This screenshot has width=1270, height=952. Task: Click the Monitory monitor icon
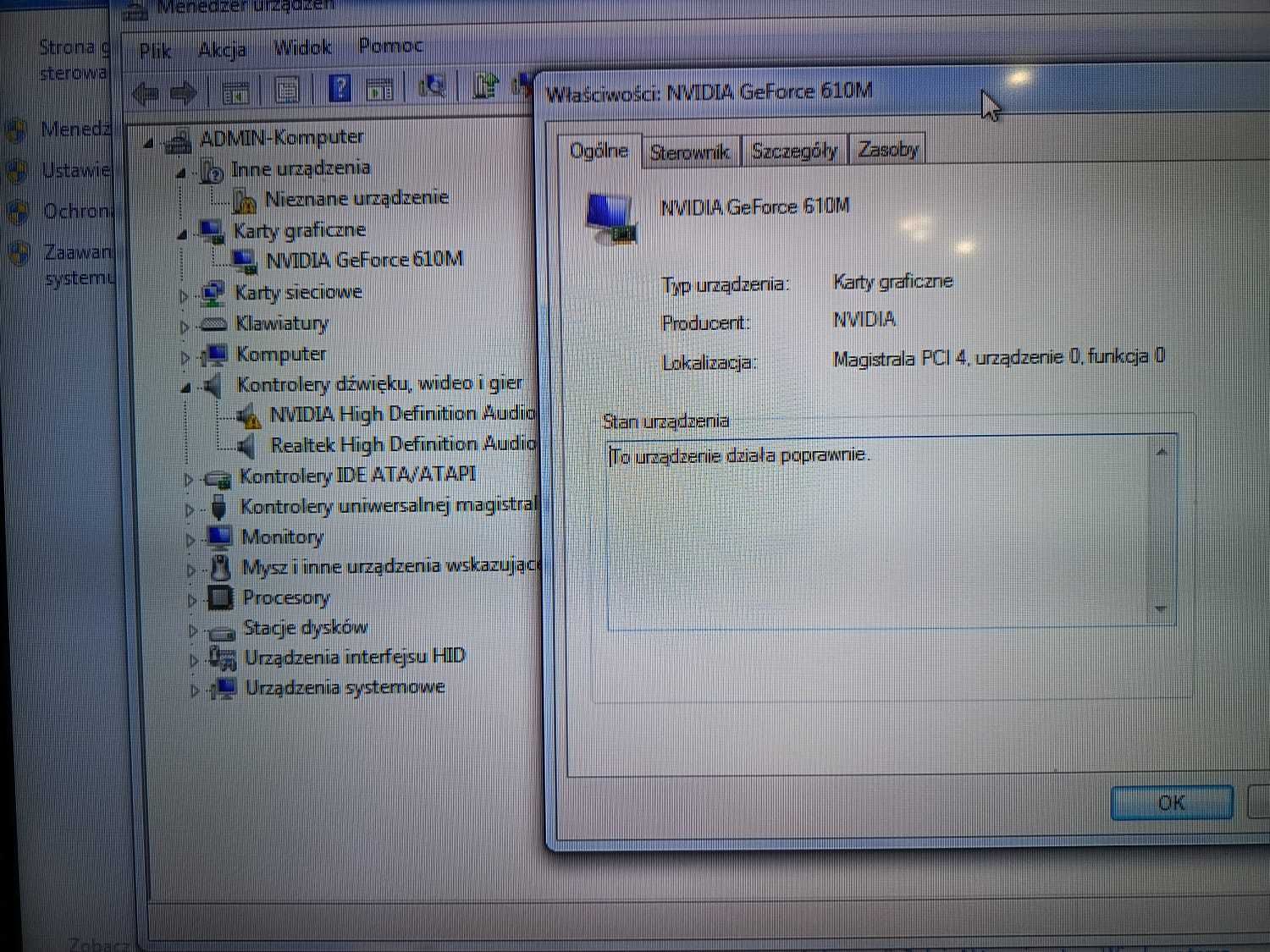[x=219, y=537]
